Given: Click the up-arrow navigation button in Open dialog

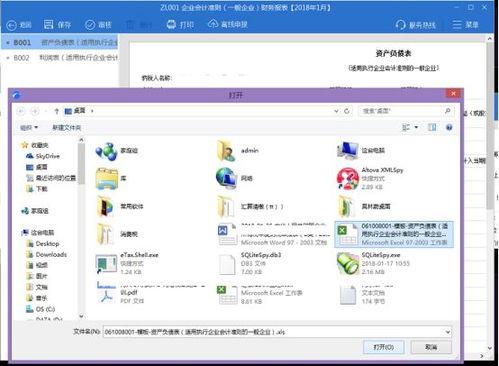Looking at the screenshot, I should click(x=56, y=111).
